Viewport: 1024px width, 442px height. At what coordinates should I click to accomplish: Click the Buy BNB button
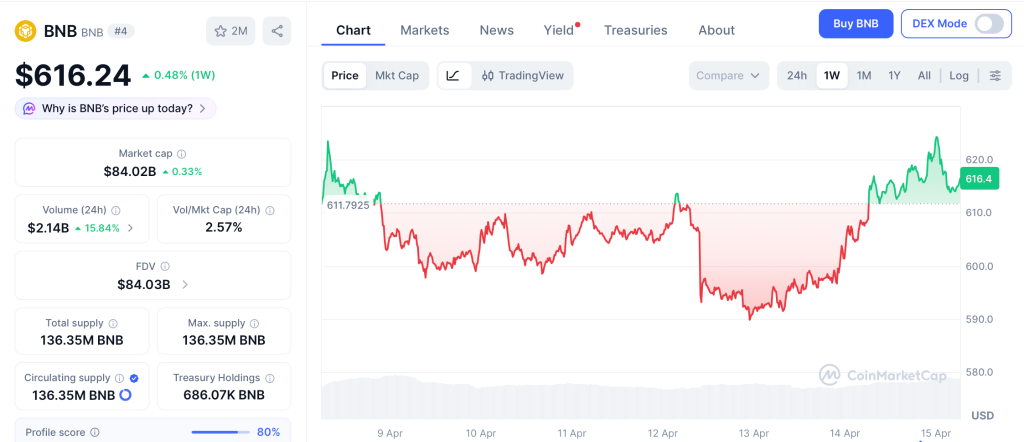[855, 24]
